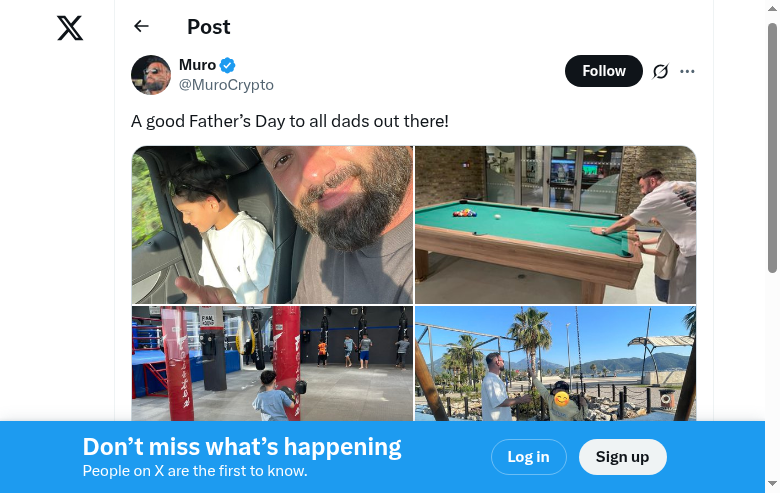Click "Don't miss what's happening" banner text
Image resolution: width=780 pixels, height=493 pixels.
(x=242, y=447)
